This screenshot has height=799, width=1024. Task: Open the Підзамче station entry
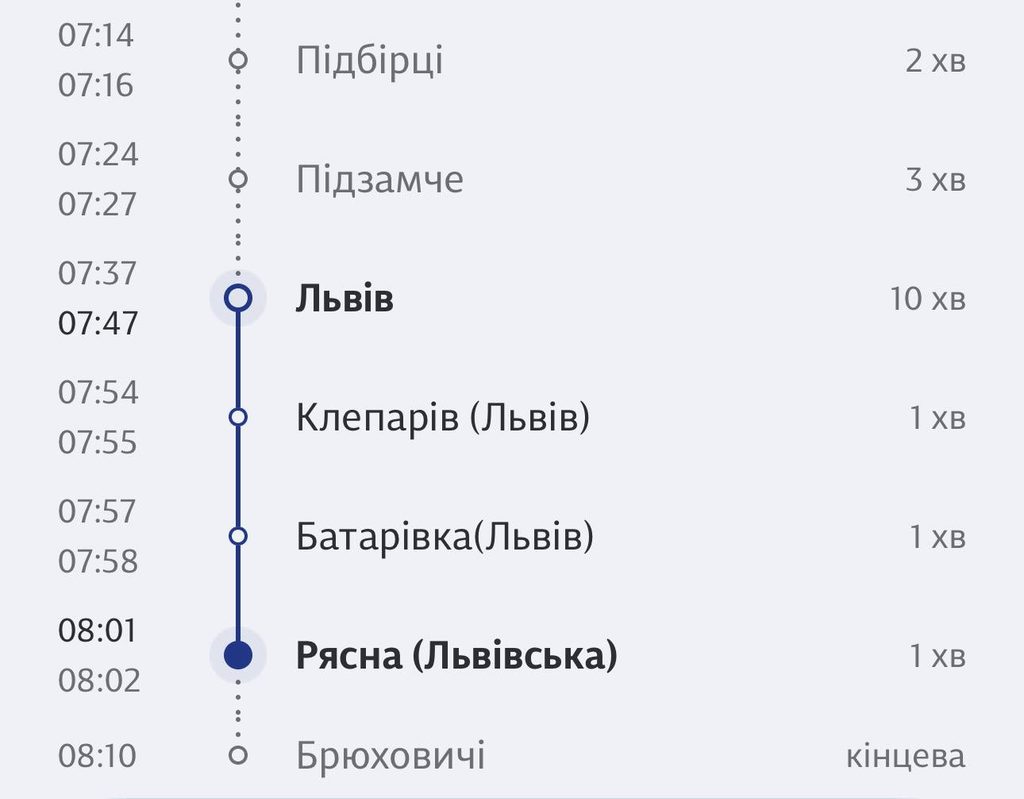(379, 180)
